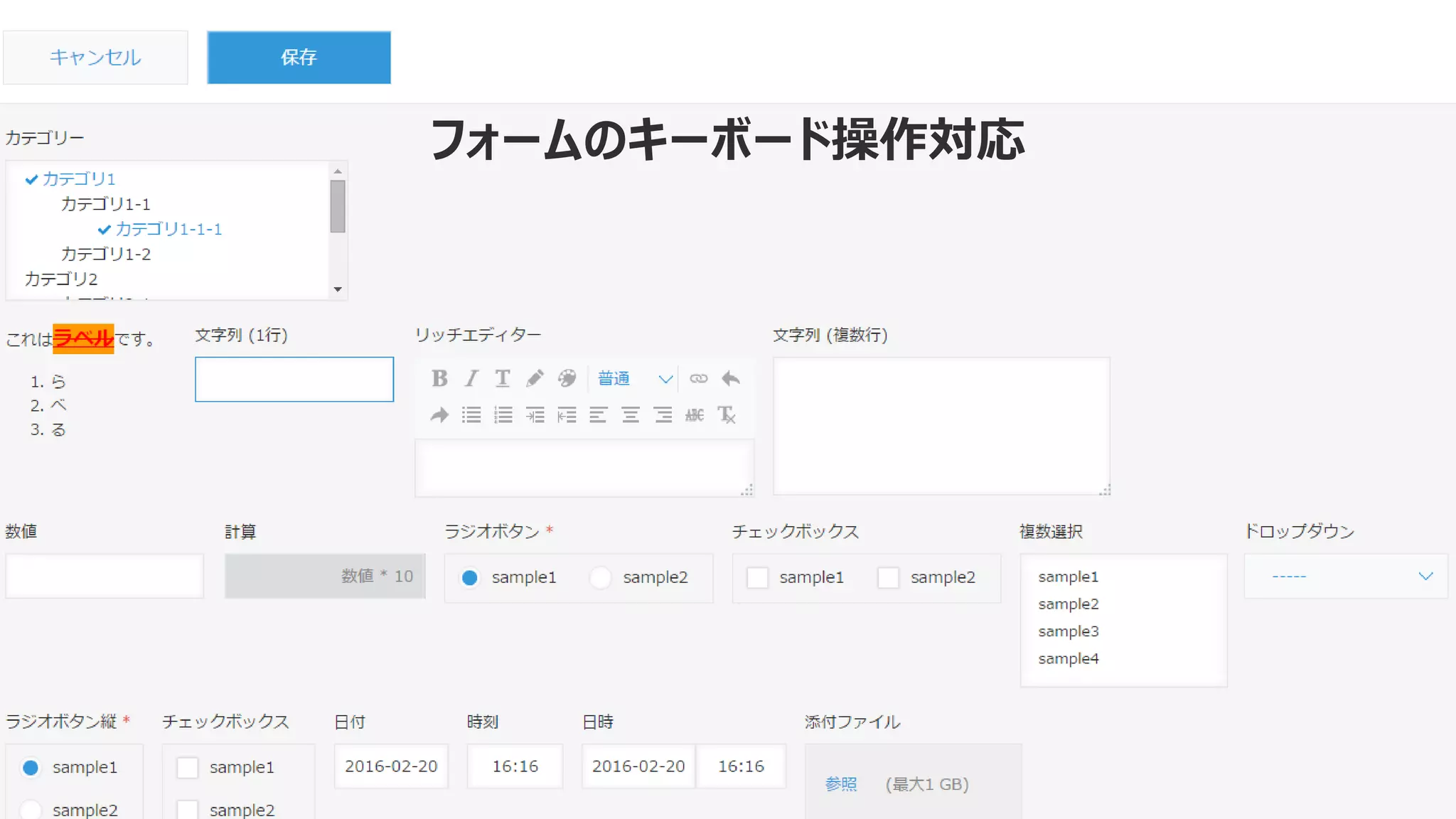Open the background color palette tool

567,378
